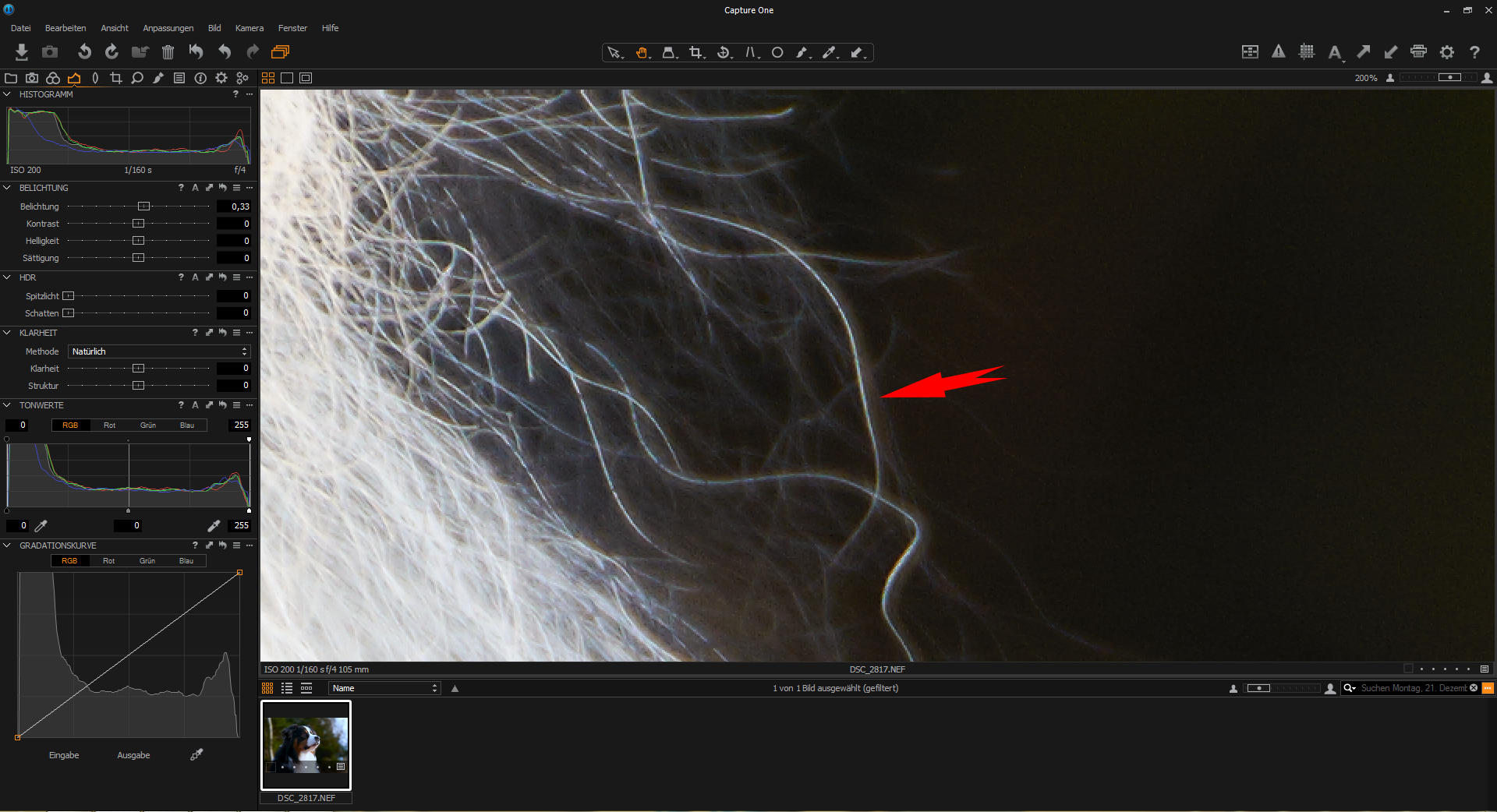Select the DSC_2817.NEF thumbnail
1497x812 pixels.
tap(306, 746)
